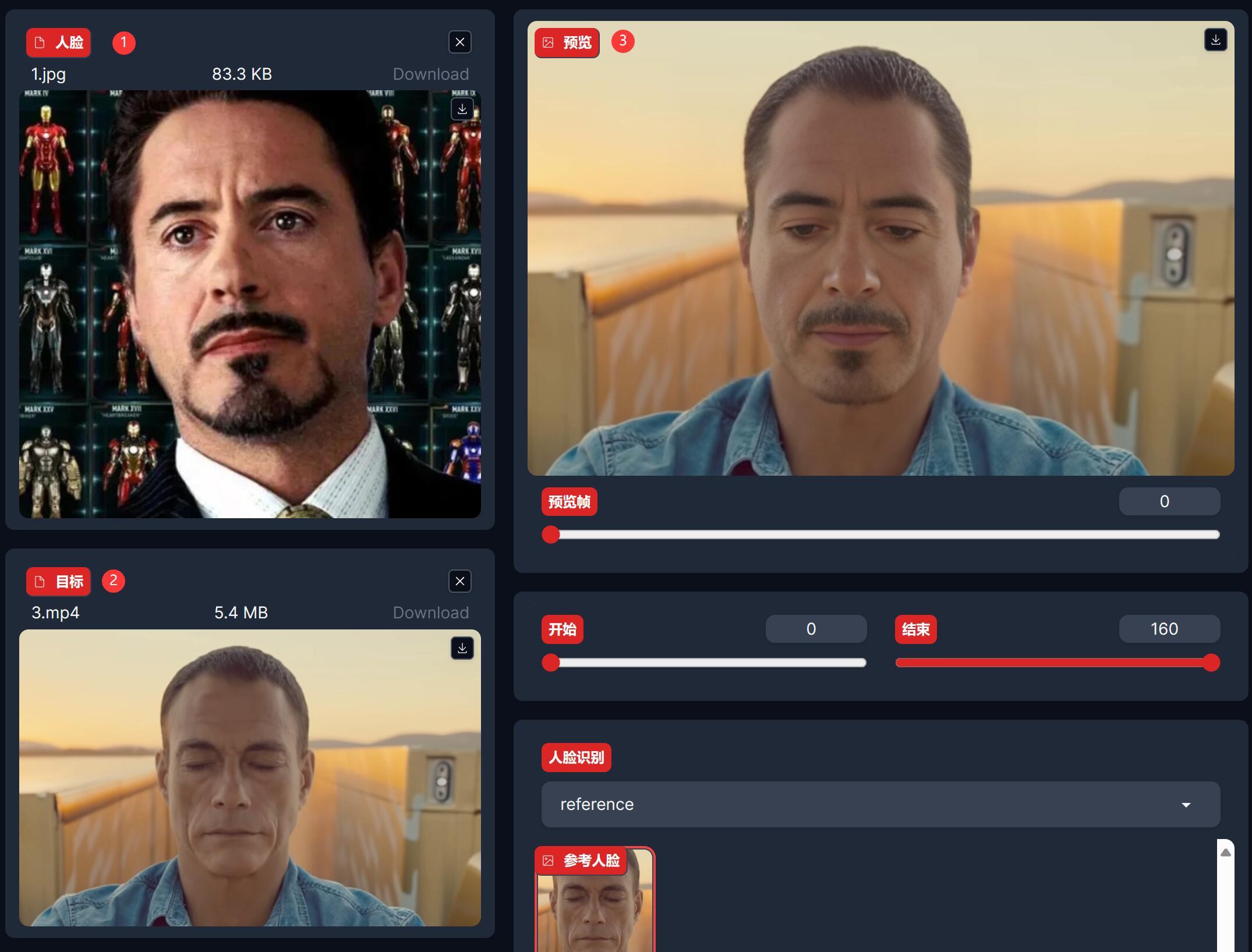
Task: Click the 人脸 file label icon
Action: point(40,43)
